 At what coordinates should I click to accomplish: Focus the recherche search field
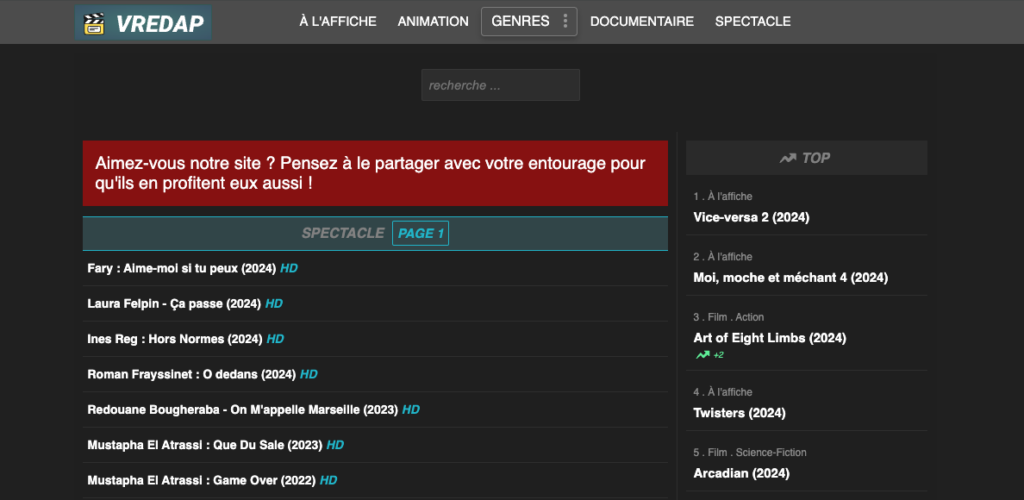coord(500,85)
